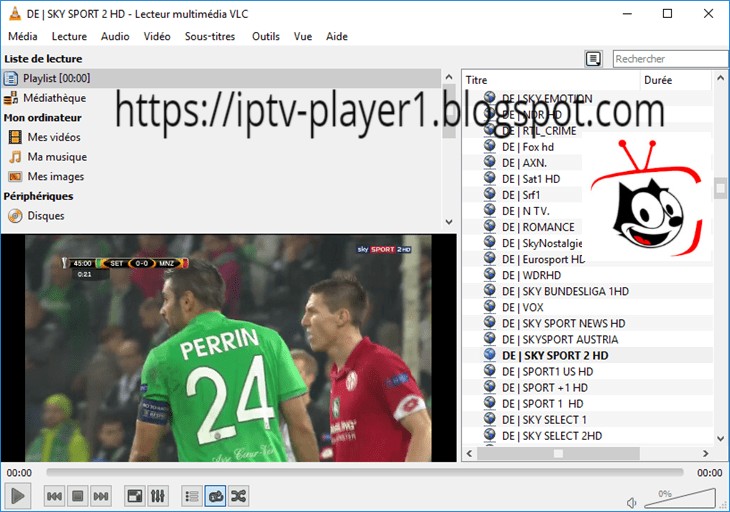Click VLC cone icon in title bar

pyautogui.click(x=14, y=13)
